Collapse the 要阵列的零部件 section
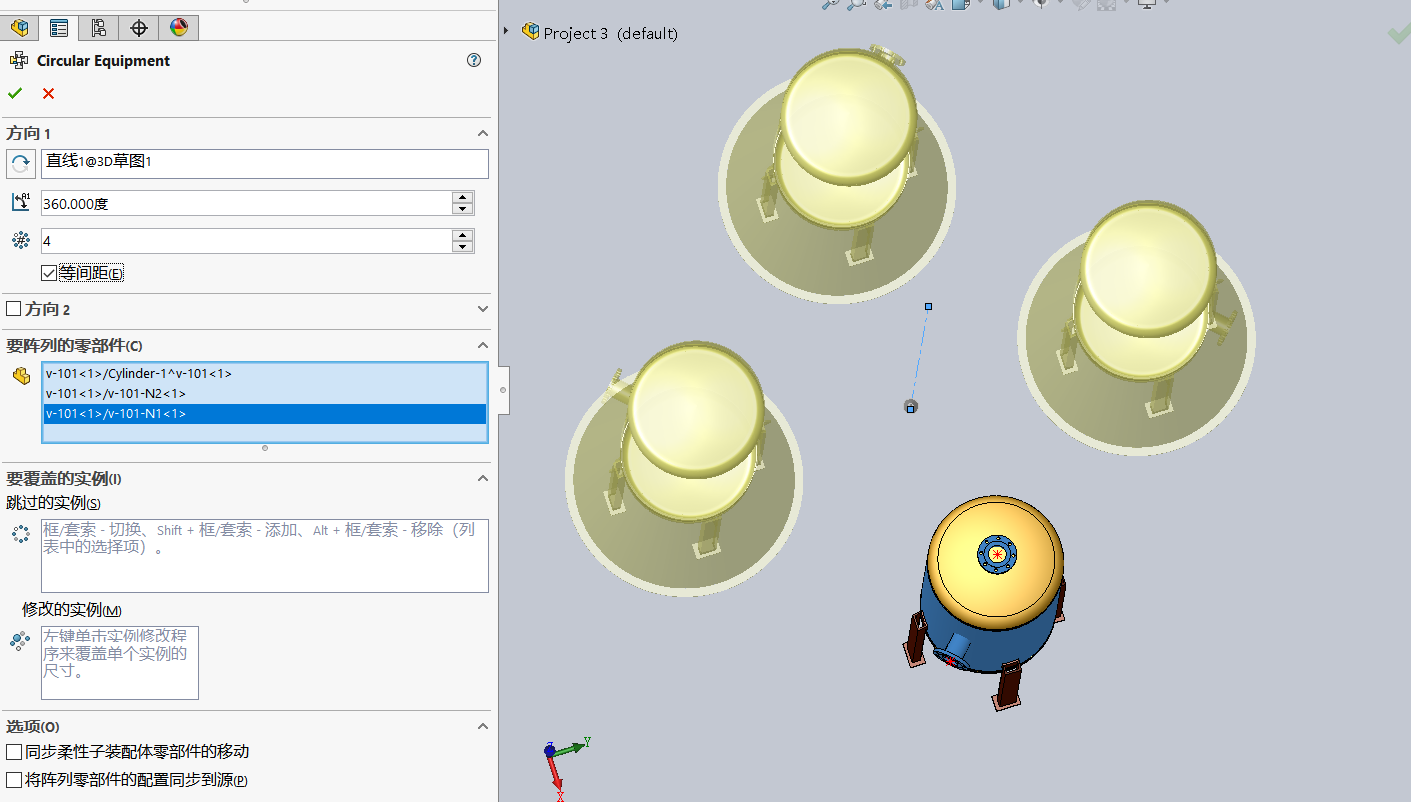The height and width of the screenshot is (802, 1411). pos(482,345)
